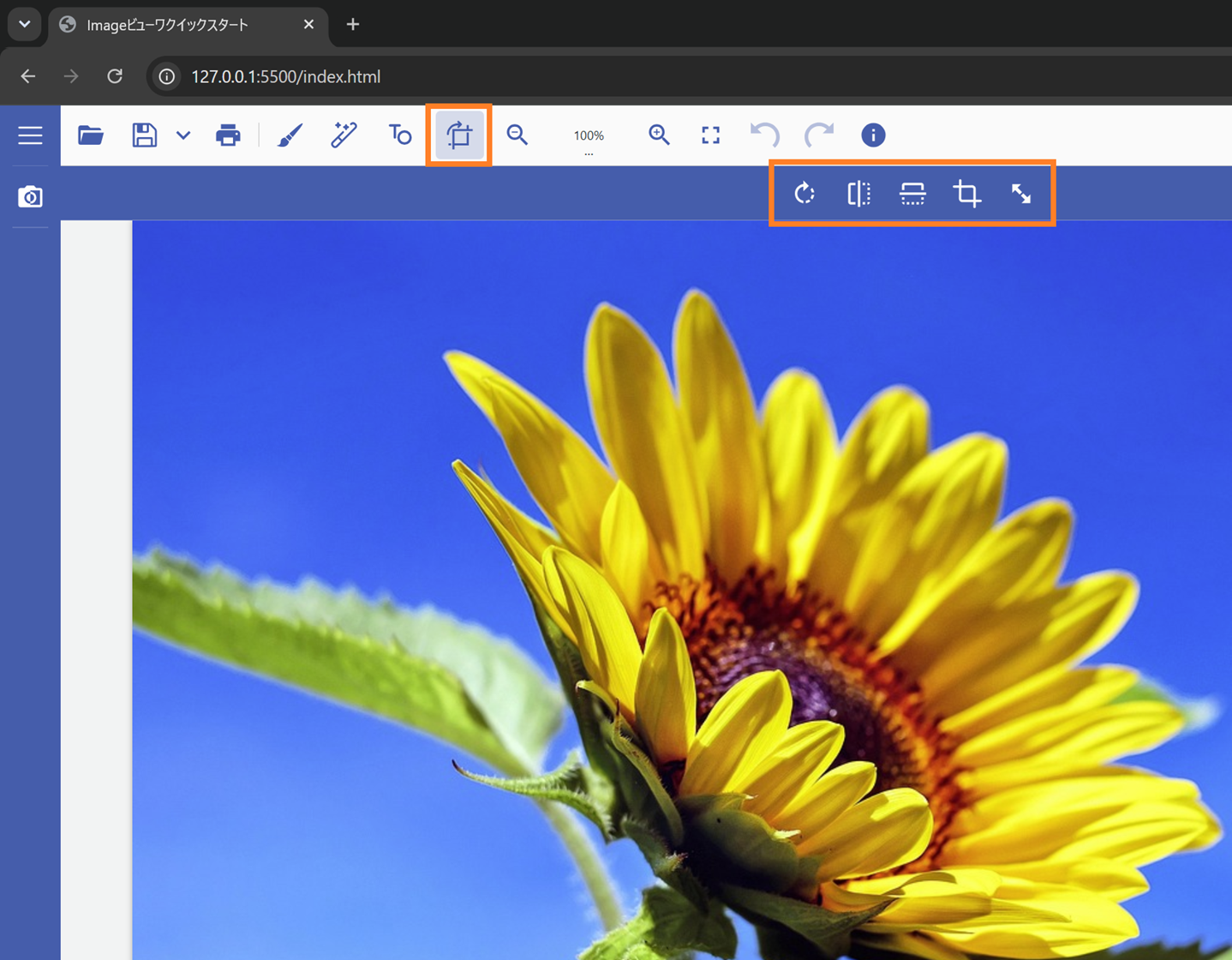Expand the save options dropdown arrow
The width and height of the screenshot is (1232, 960).
(183, 135)
